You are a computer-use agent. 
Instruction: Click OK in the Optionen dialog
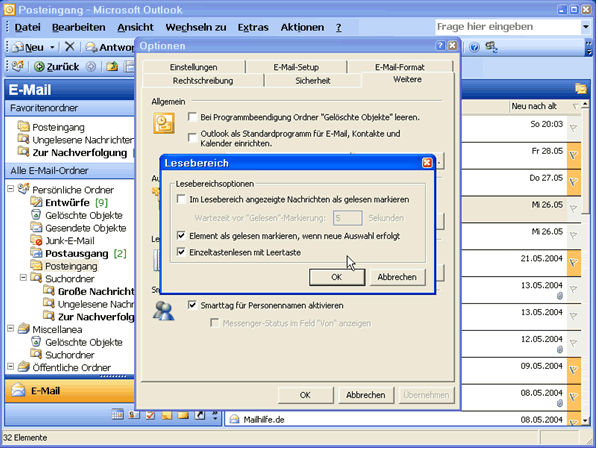click(305, 395)
